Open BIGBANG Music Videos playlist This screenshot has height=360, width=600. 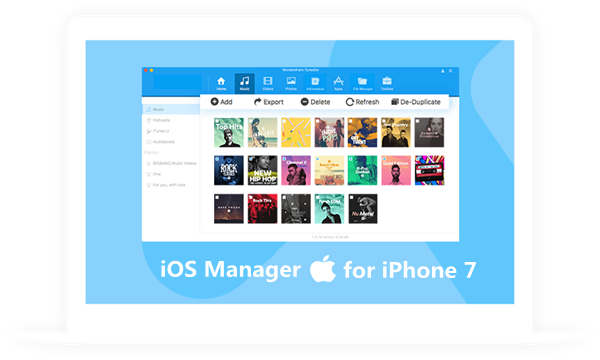(x=171, y=163)
